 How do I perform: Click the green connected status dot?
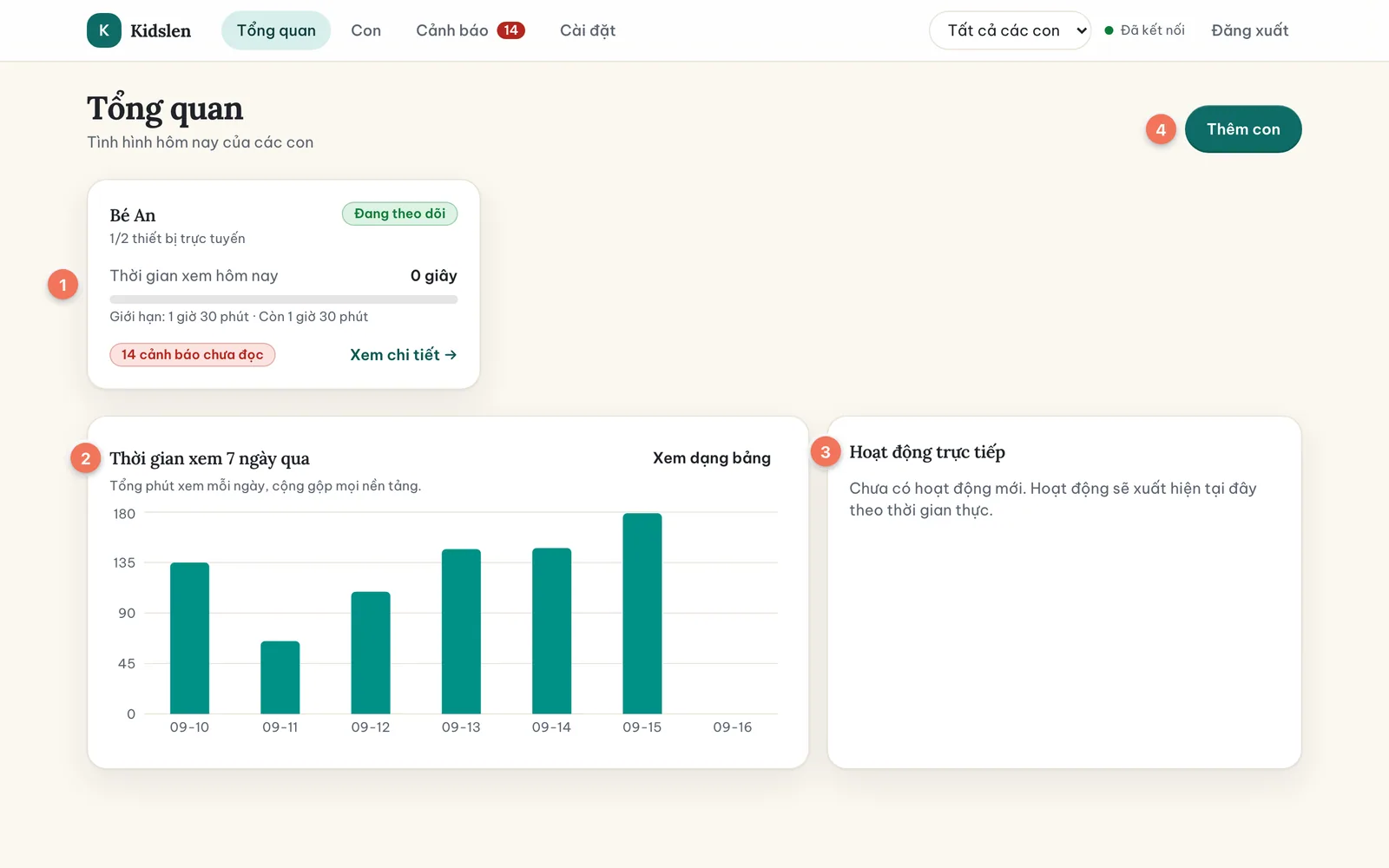click(1109, 30)
